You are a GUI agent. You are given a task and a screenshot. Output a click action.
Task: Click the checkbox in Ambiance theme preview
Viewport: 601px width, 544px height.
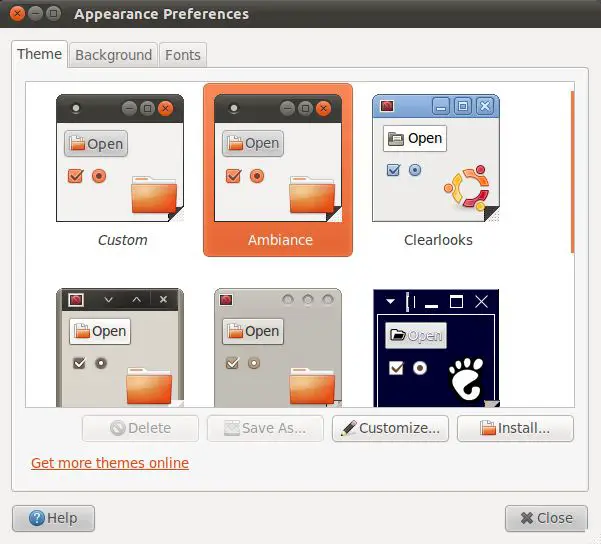pyautogui.click(x=234, y=176)
